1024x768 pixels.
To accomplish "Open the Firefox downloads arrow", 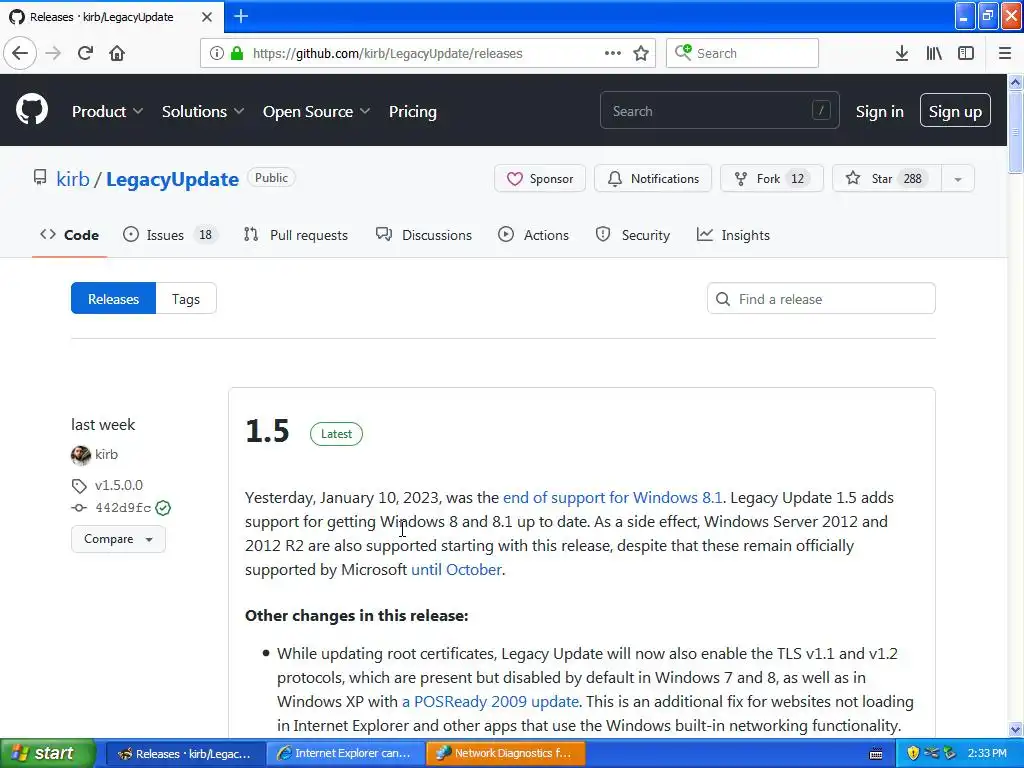I will [x=902, y=53].
